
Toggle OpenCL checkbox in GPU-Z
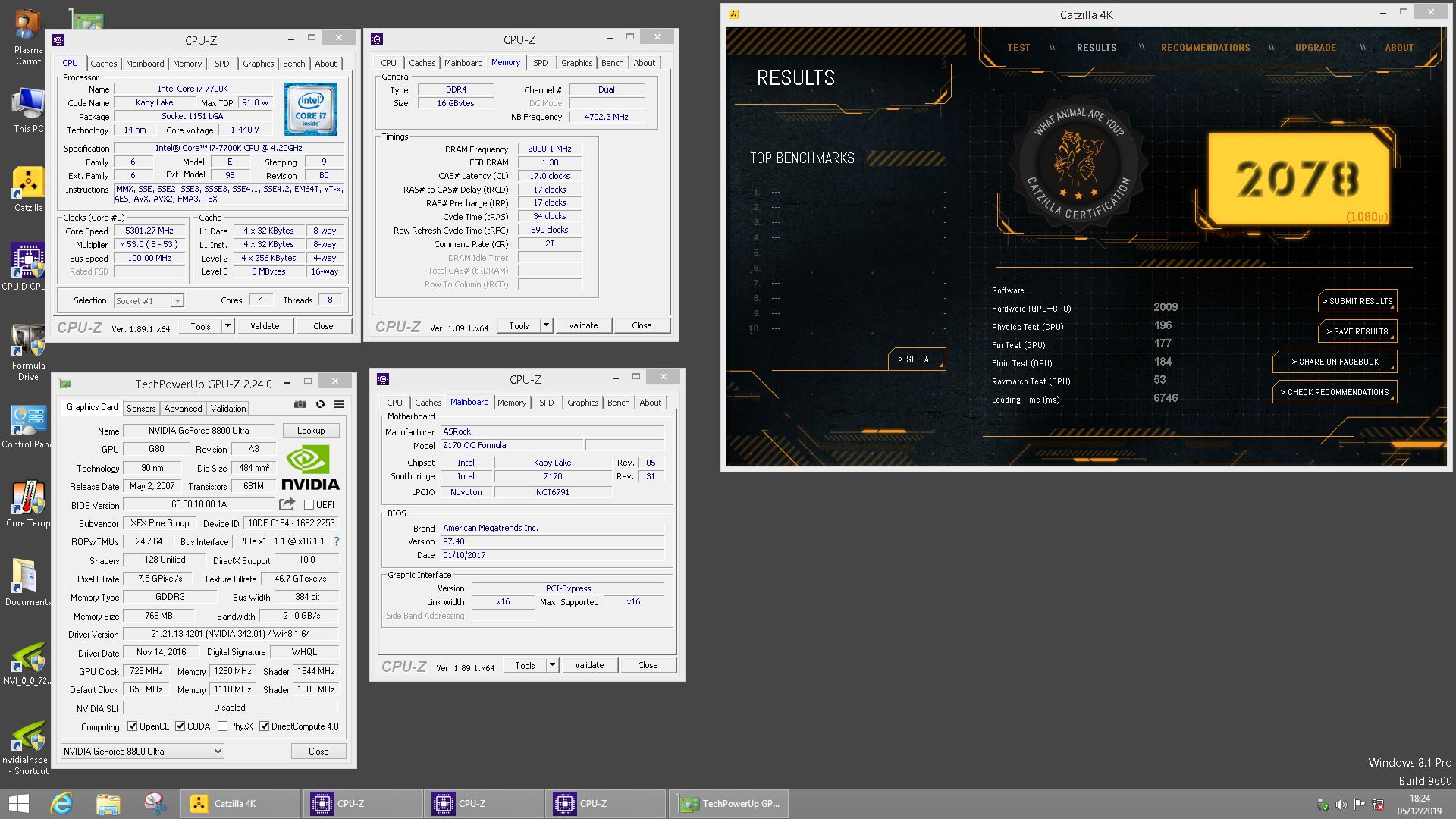[x=133, y=726]
